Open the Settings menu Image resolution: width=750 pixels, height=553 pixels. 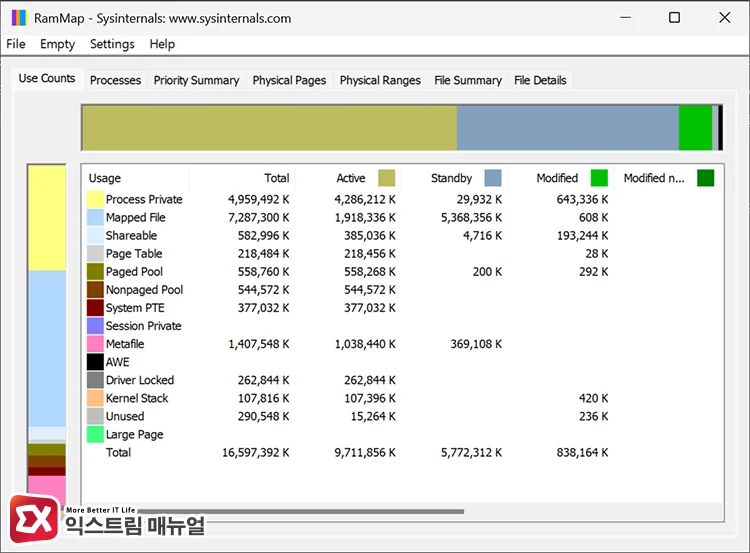(x=112, y=44)
